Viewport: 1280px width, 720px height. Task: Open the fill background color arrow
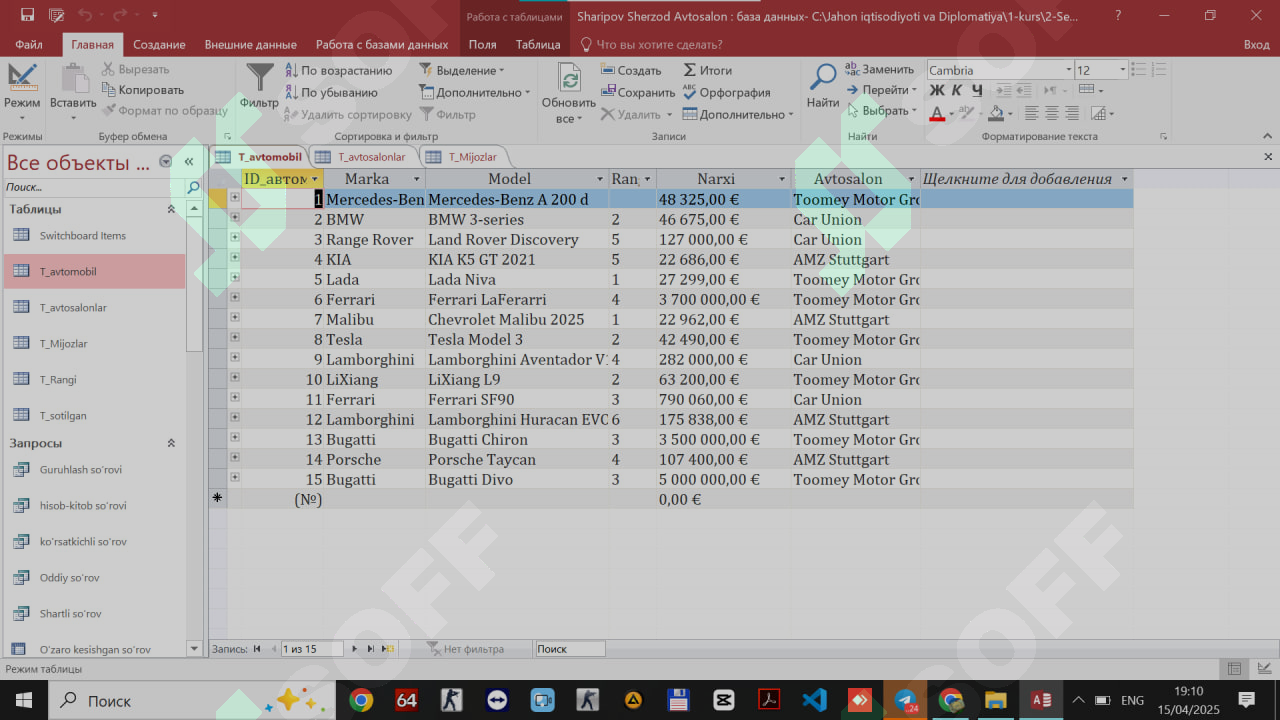[1011, 114]
